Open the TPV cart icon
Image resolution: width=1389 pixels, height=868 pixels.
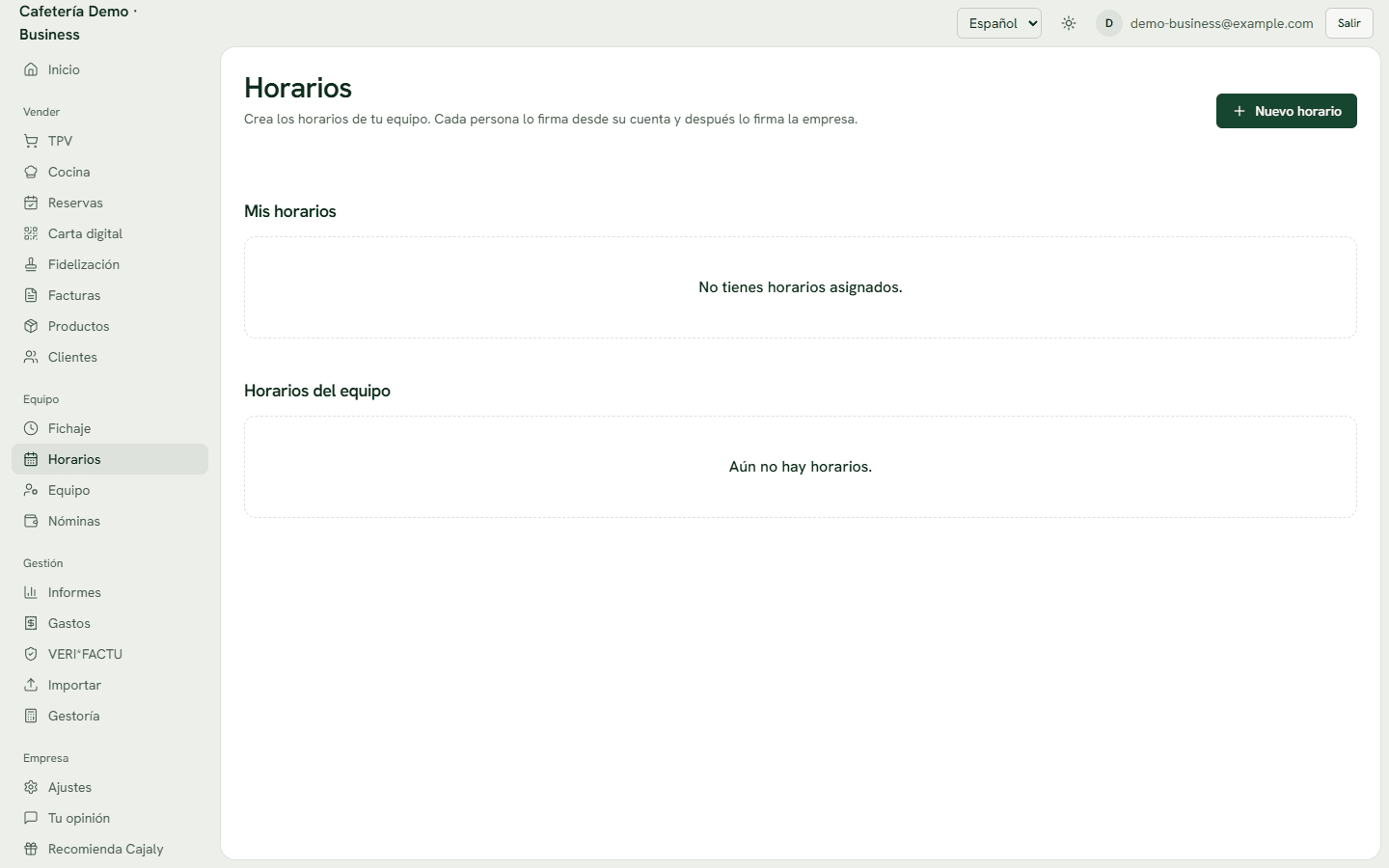31,141
